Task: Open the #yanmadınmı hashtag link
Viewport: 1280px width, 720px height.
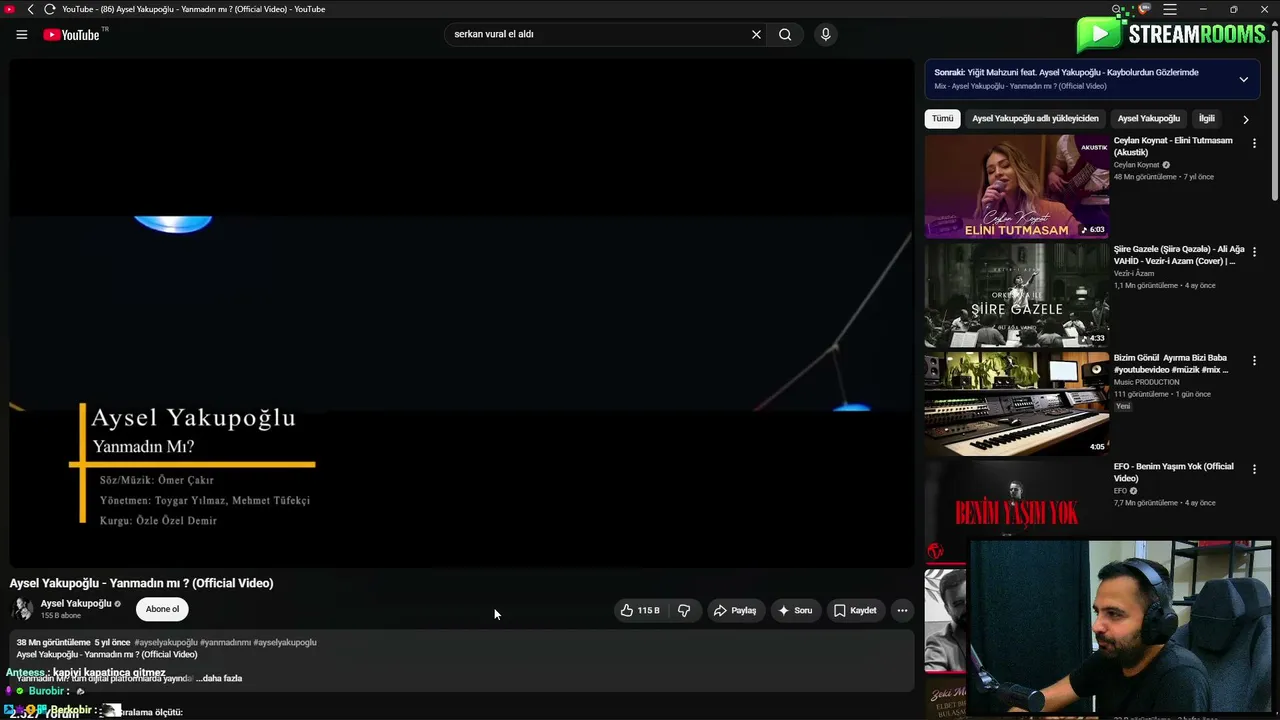Action: [x=225, y=643]
